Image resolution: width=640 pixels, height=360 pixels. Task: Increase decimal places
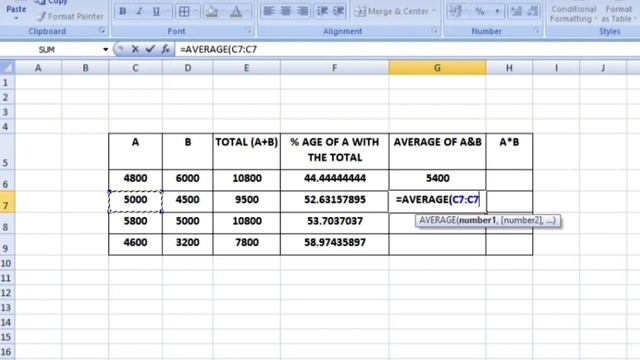click(517, 11)
